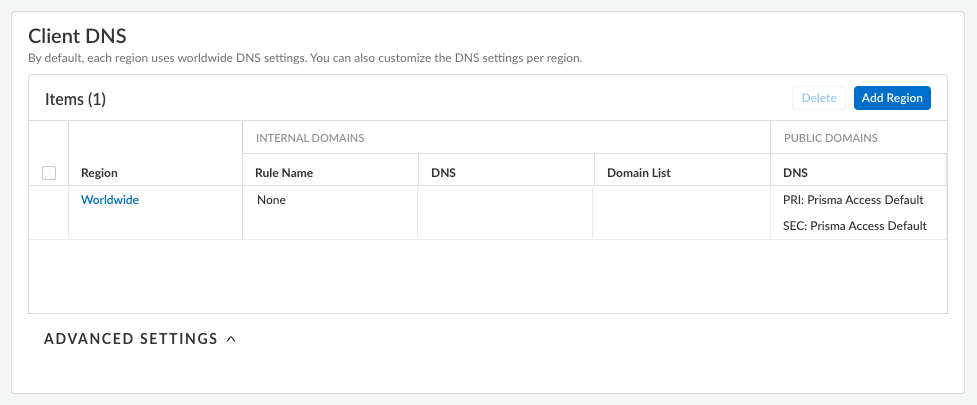Viewport: 977px width, 405px height.
Task: Click the Domain List column header
Action: tap(639, 173)
